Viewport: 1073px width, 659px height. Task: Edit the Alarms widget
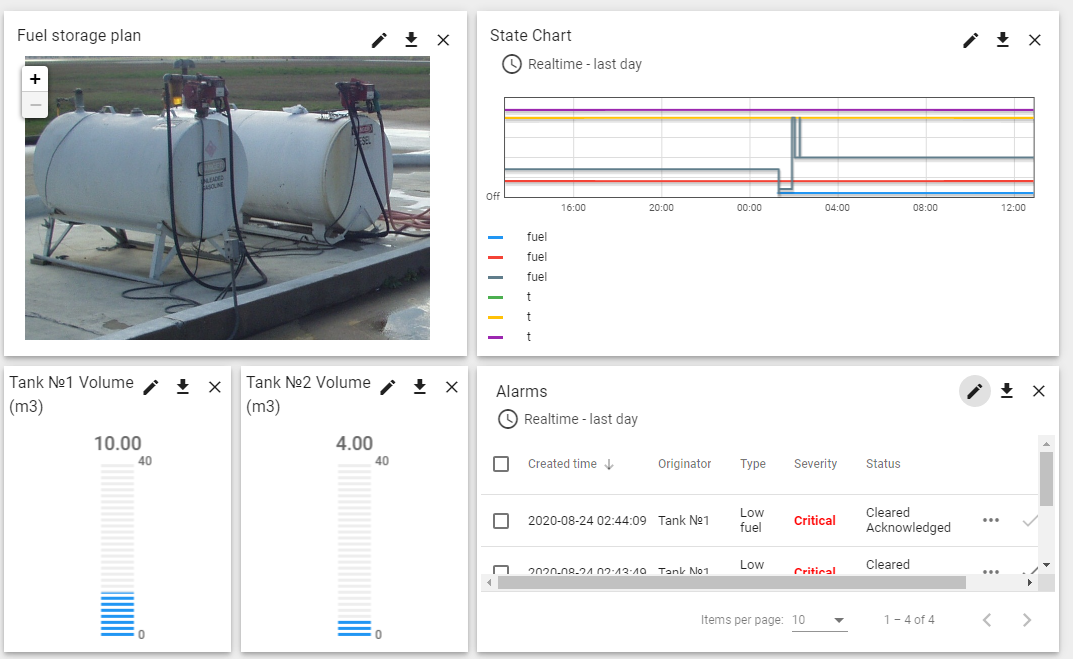tap(975, 391)
